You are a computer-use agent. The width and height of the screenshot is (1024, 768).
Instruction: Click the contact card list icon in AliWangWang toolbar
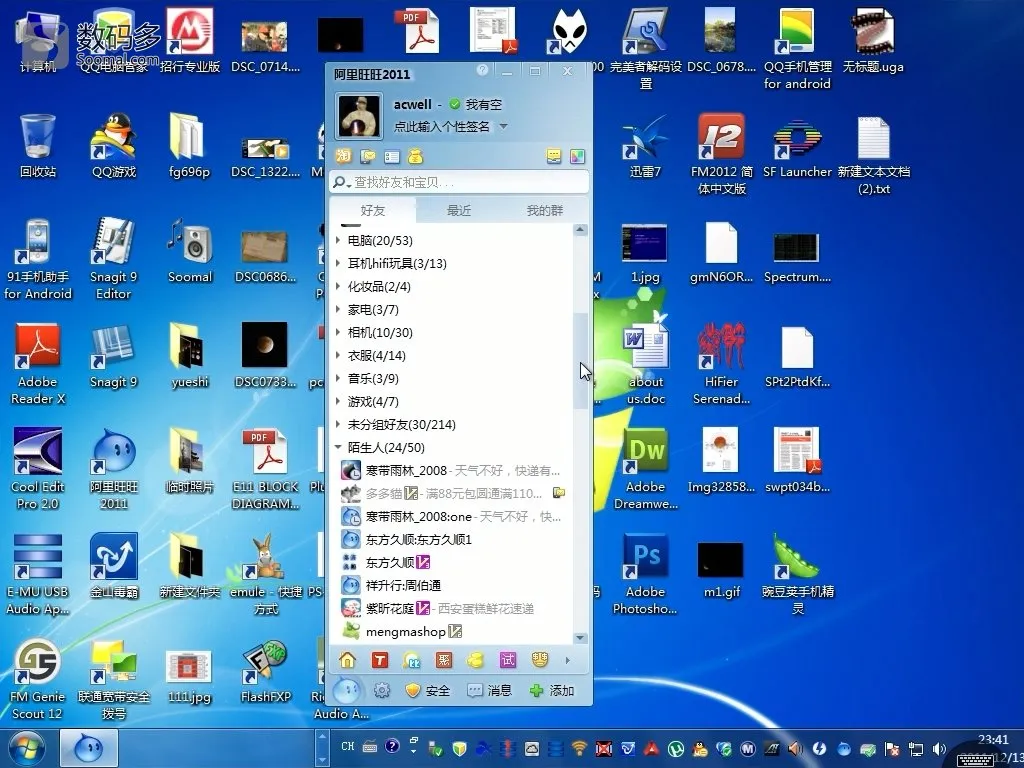point(392,157)
